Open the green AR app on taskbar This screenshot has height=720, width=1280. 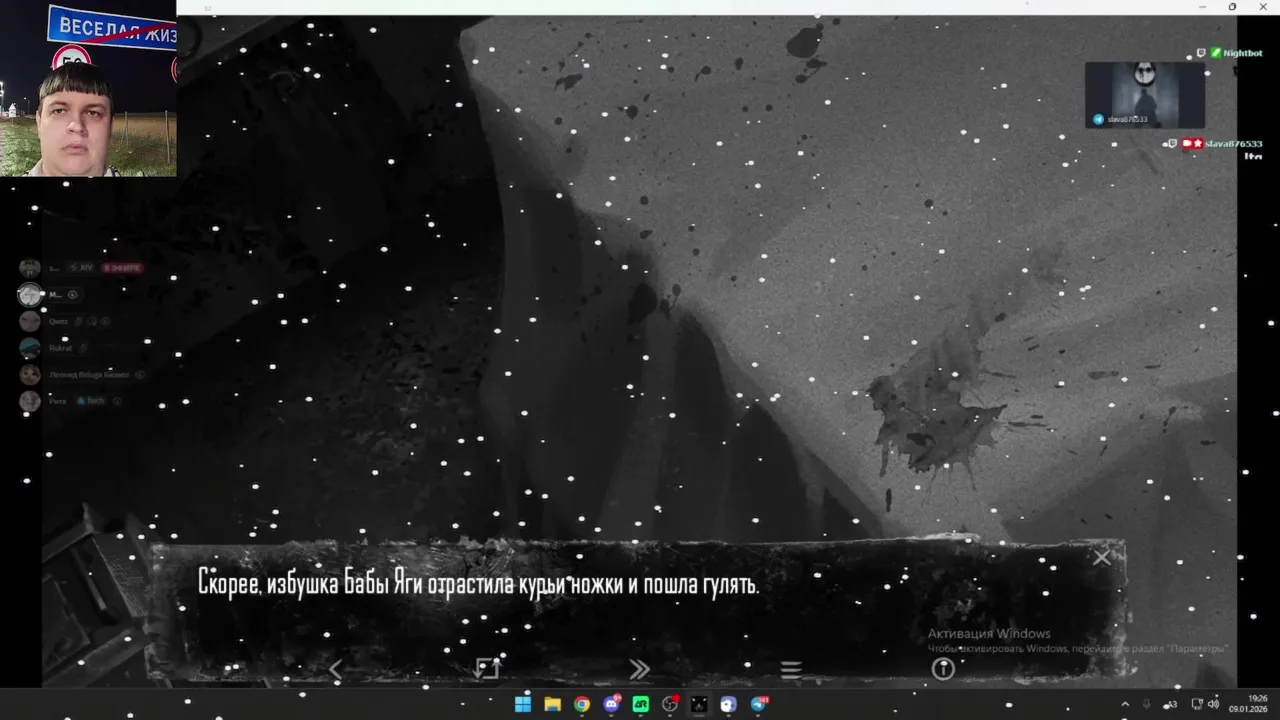point(641,704)
